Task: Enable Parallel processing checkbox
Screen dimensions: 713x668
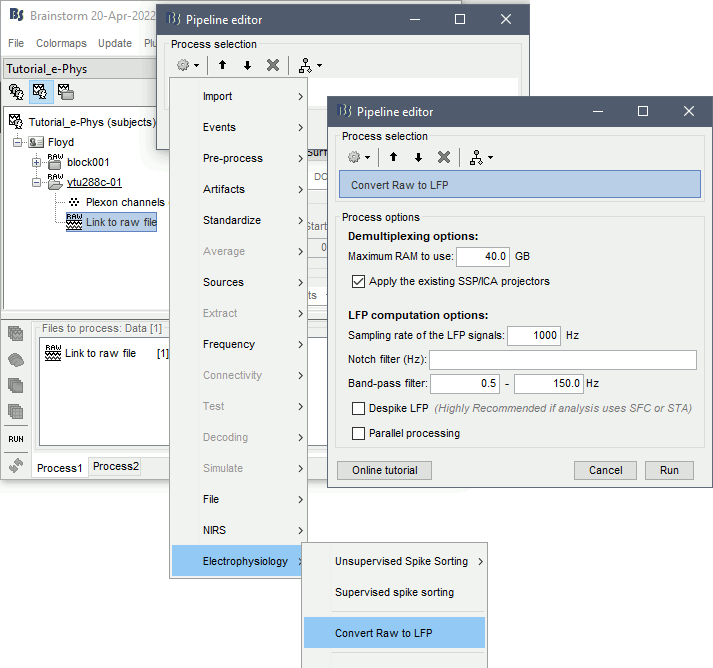Action: pos(359,433)
